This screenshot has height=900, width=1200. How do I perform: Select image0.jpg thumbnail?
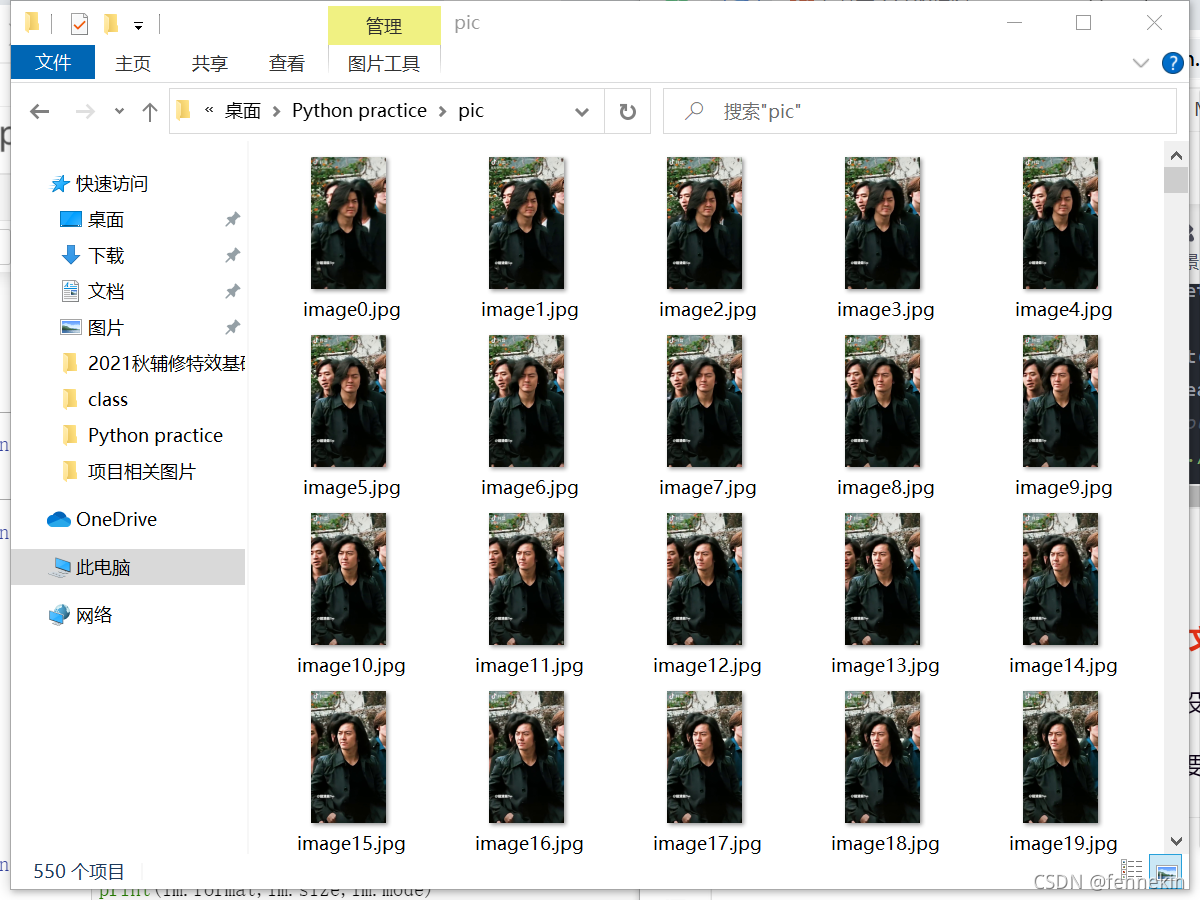(x=349, y=223)
